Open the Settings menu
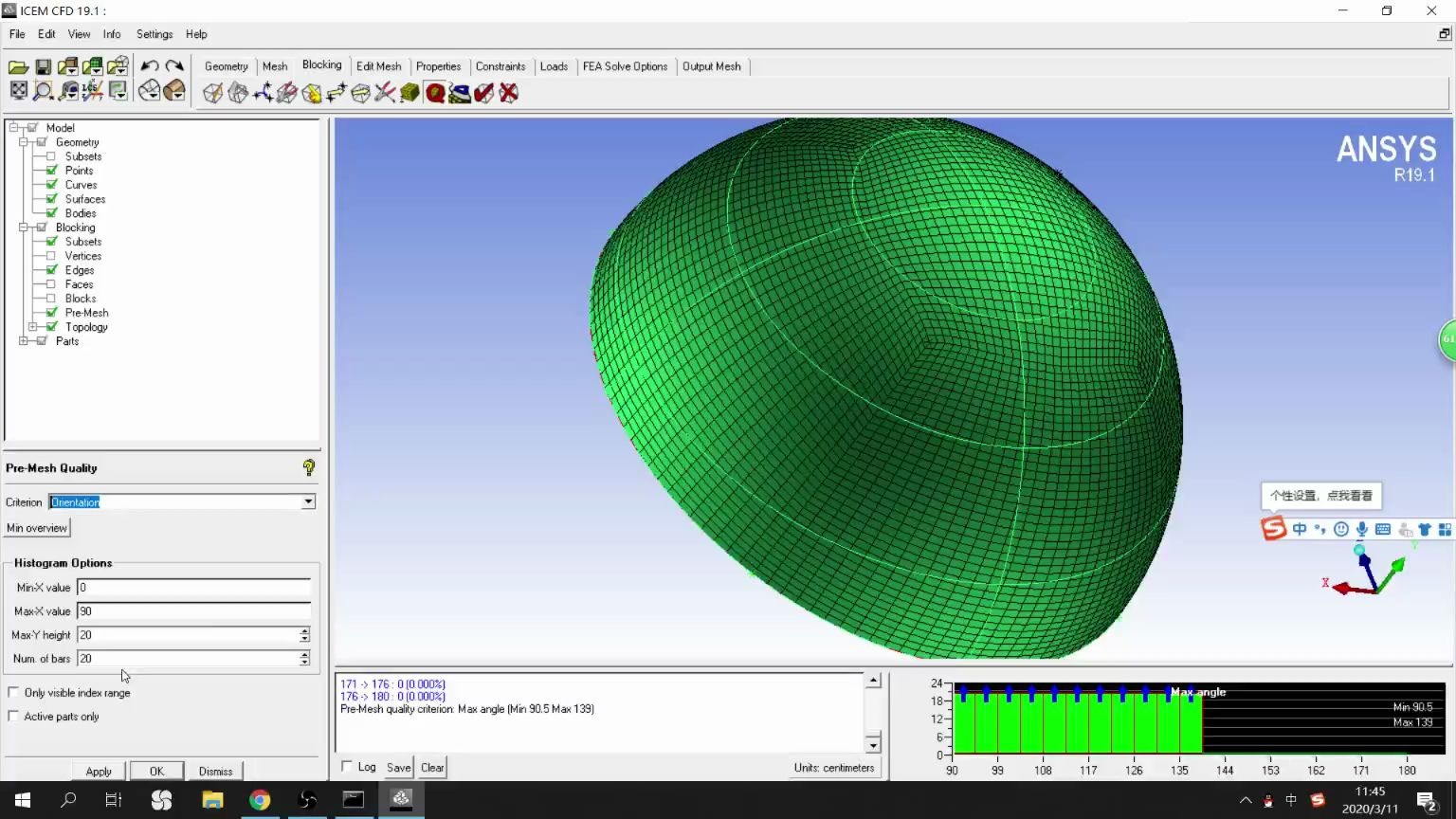The image size is (1456, 819). tap(154, 34)
